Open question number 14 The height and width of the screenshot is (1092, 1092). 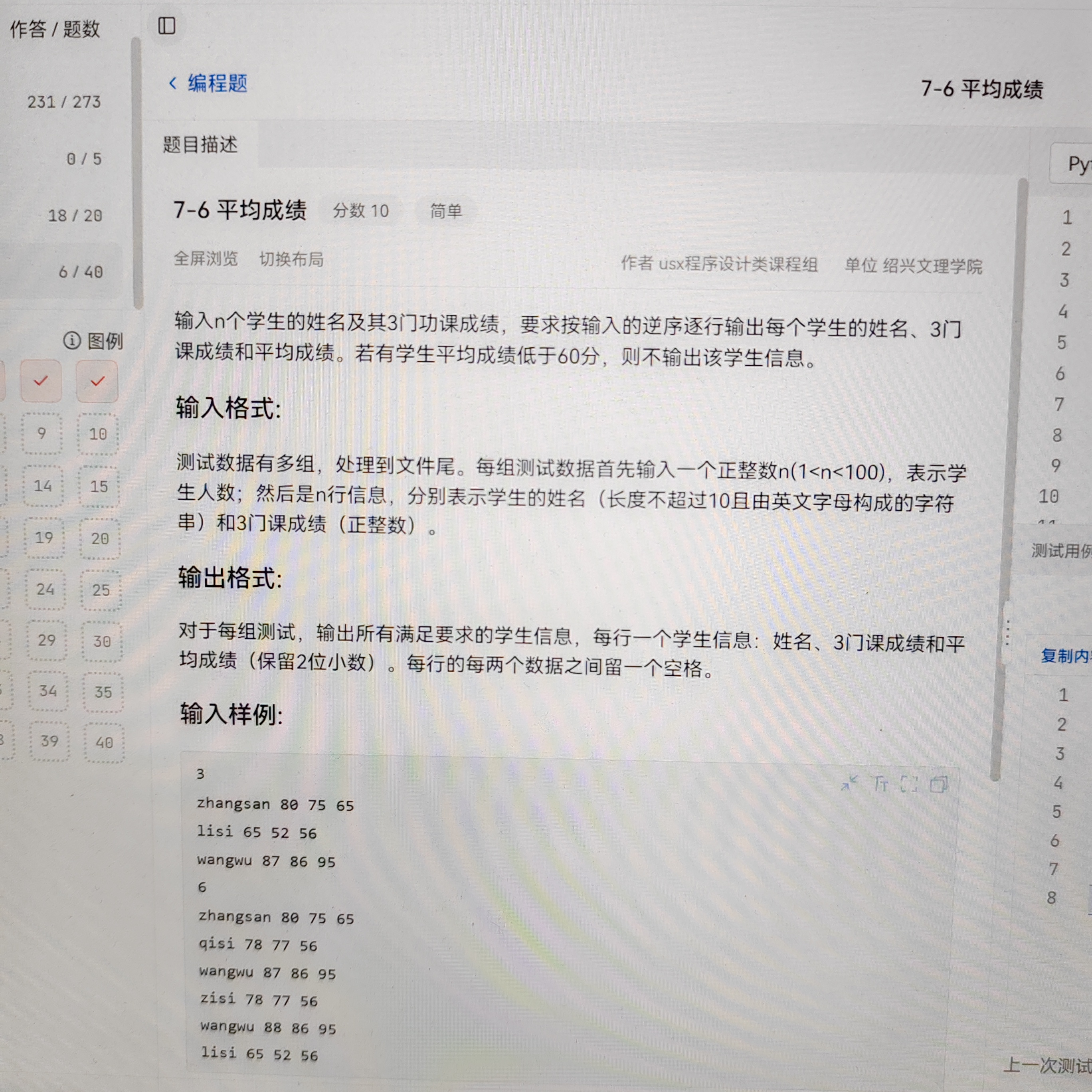[43, 485]
